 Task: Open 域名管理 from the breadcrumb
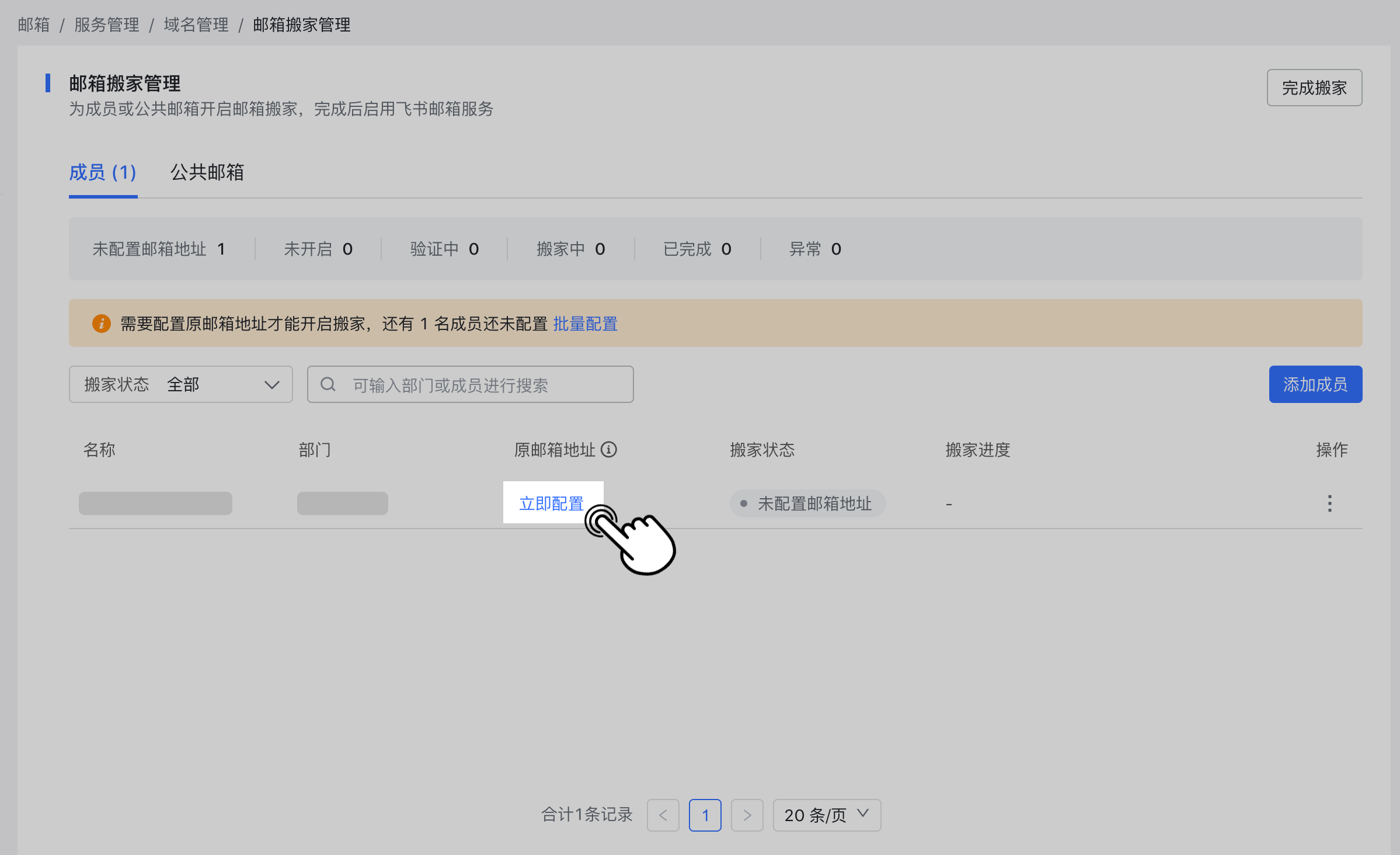pos(196,25)
